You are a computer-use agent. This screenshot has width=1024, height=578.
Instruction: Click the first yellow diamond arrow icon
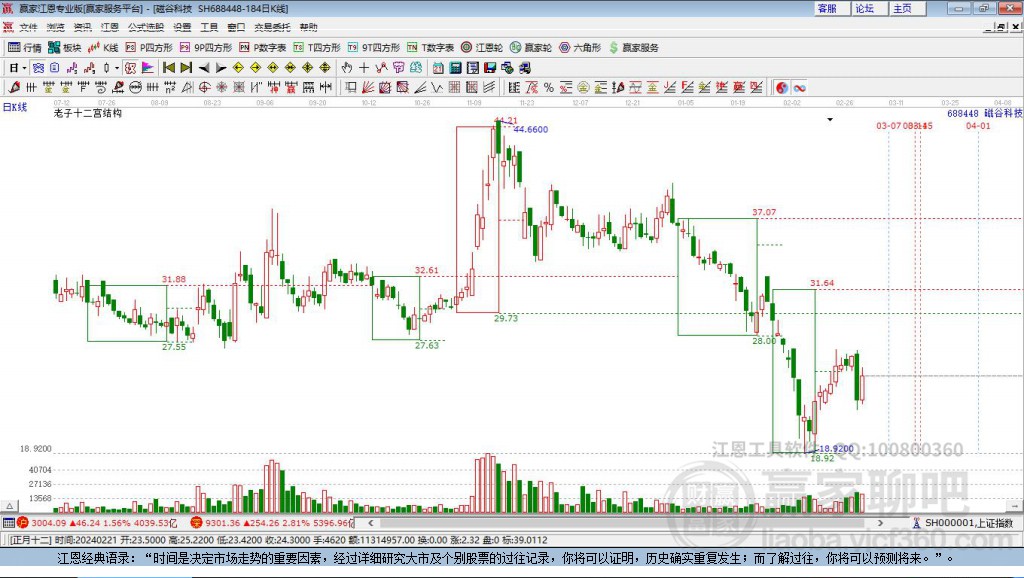(x=238, y=68)
